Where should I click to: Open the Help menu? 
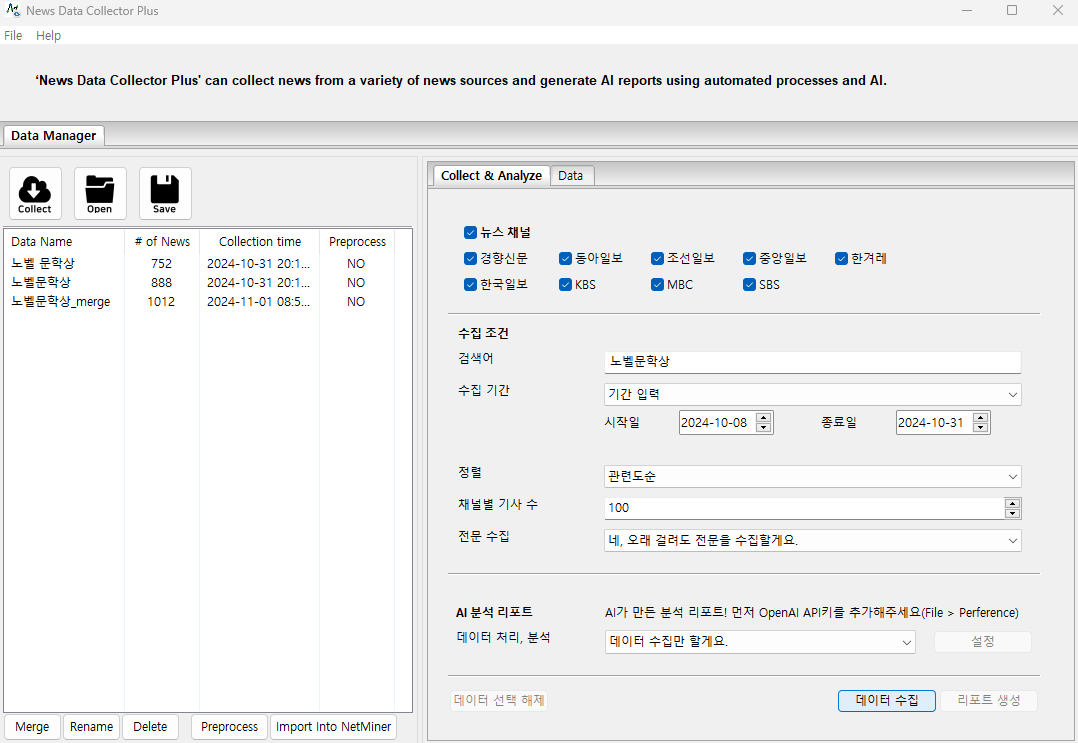pyautogui.click(x=48, y=36)
